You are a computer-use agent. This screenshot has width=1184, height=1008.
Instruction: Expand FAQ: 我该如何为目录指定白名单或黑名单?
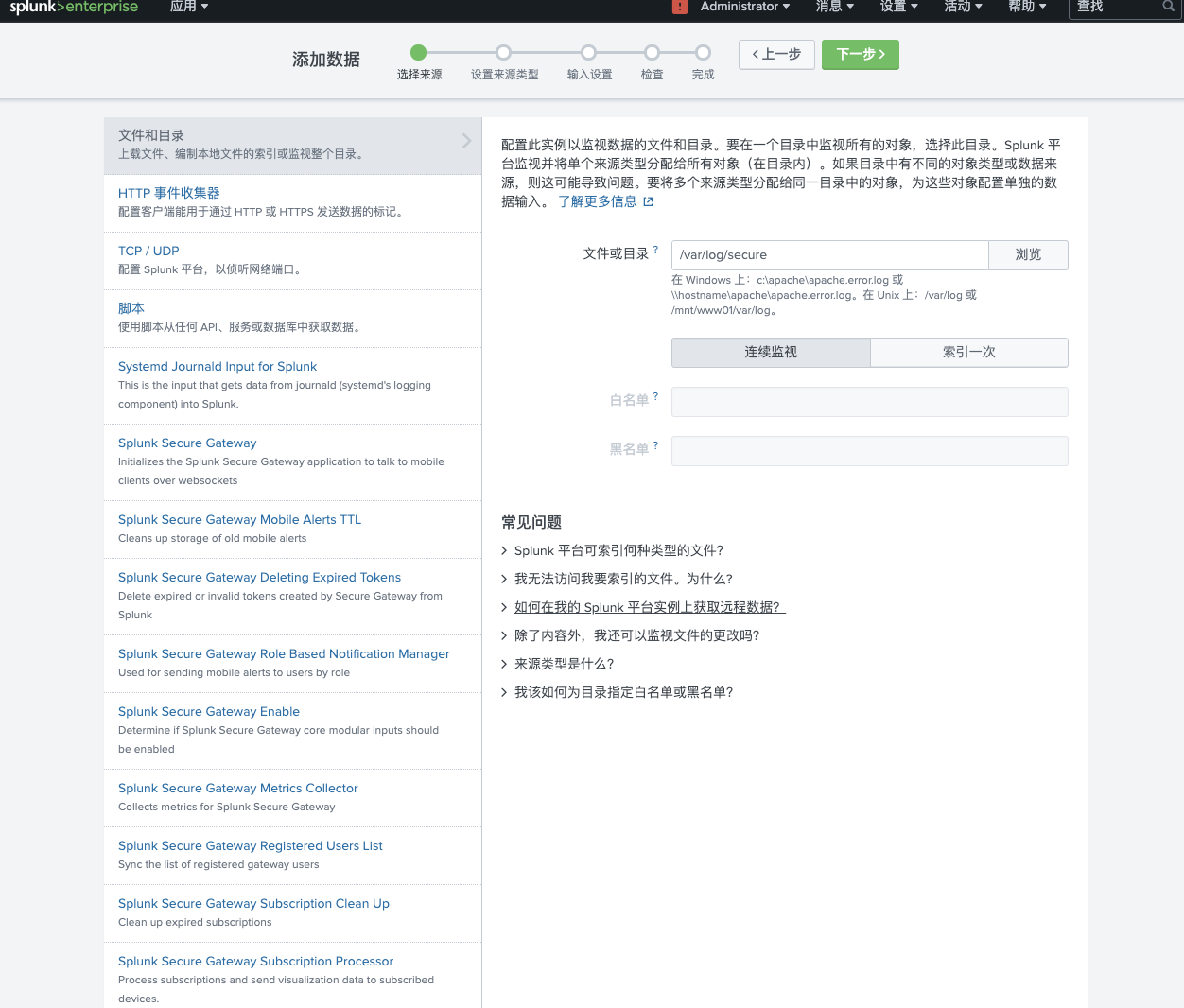[617, 692]
